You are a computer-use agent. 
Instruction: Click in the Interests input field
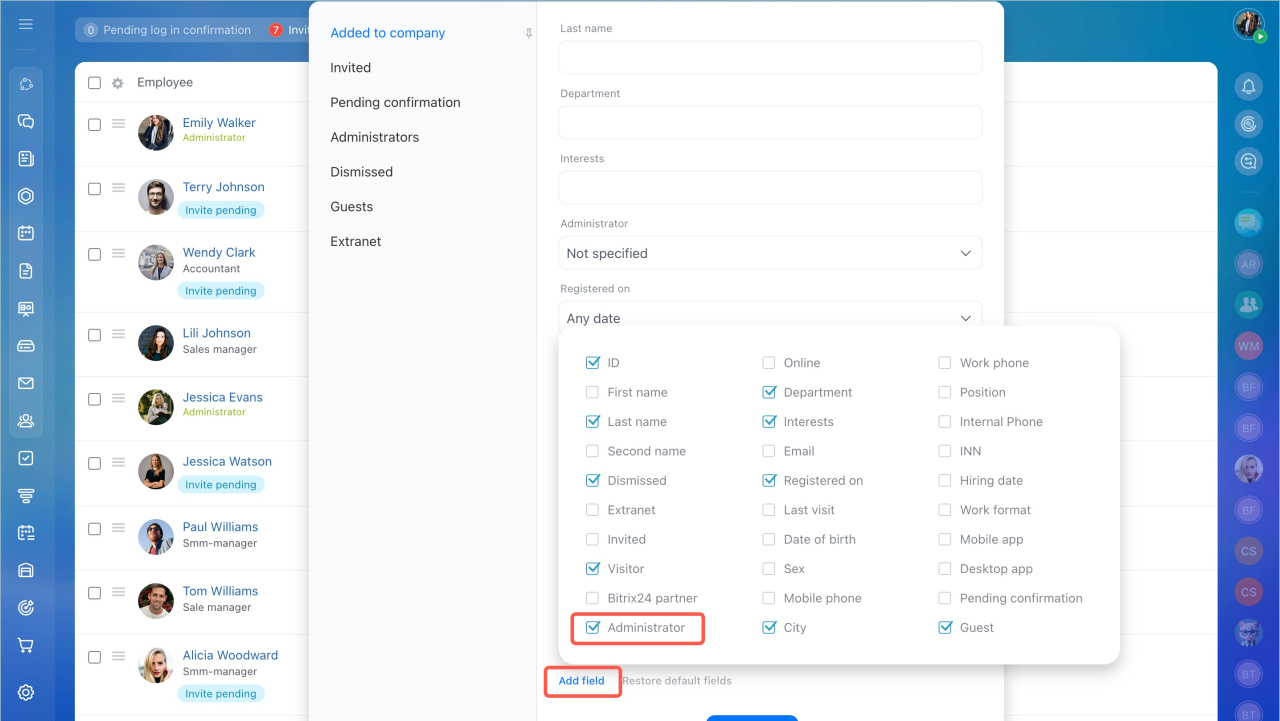point(770,187)
